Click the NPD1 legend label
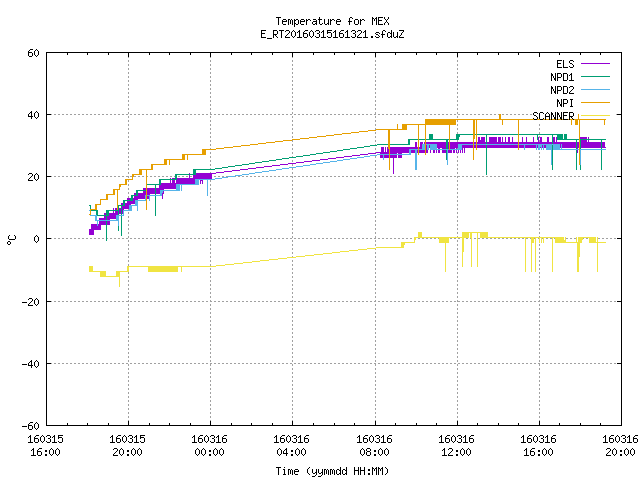The height and width of the screenshot is (480, 640). coord(562,77)
